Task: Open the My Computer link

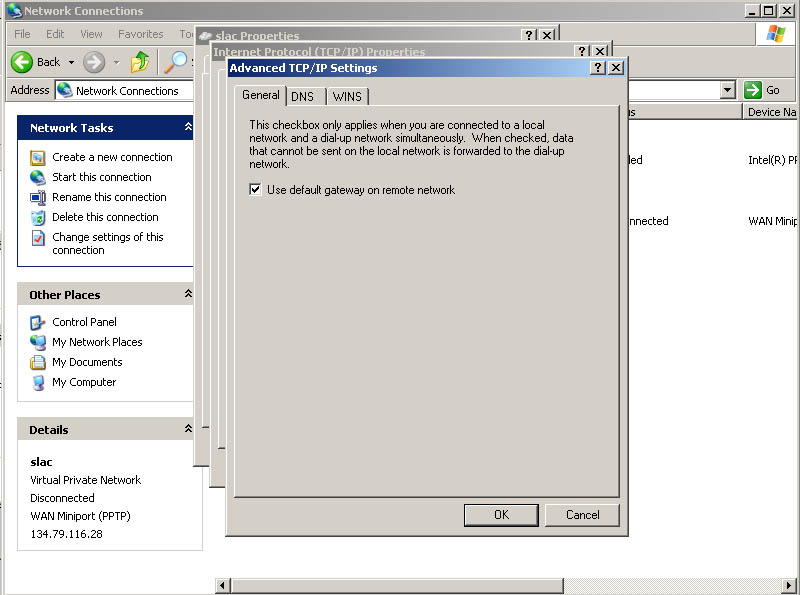Action: pyautogui.click(x=84, y=382)
